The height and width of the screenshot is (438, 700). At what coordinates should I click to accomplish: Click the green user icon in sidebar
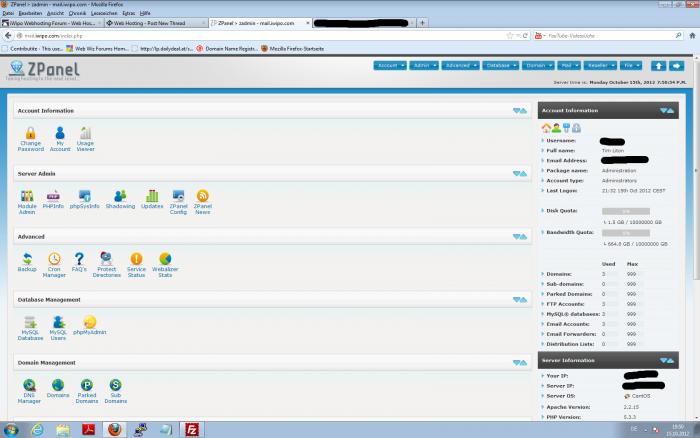tap(556, 128)
